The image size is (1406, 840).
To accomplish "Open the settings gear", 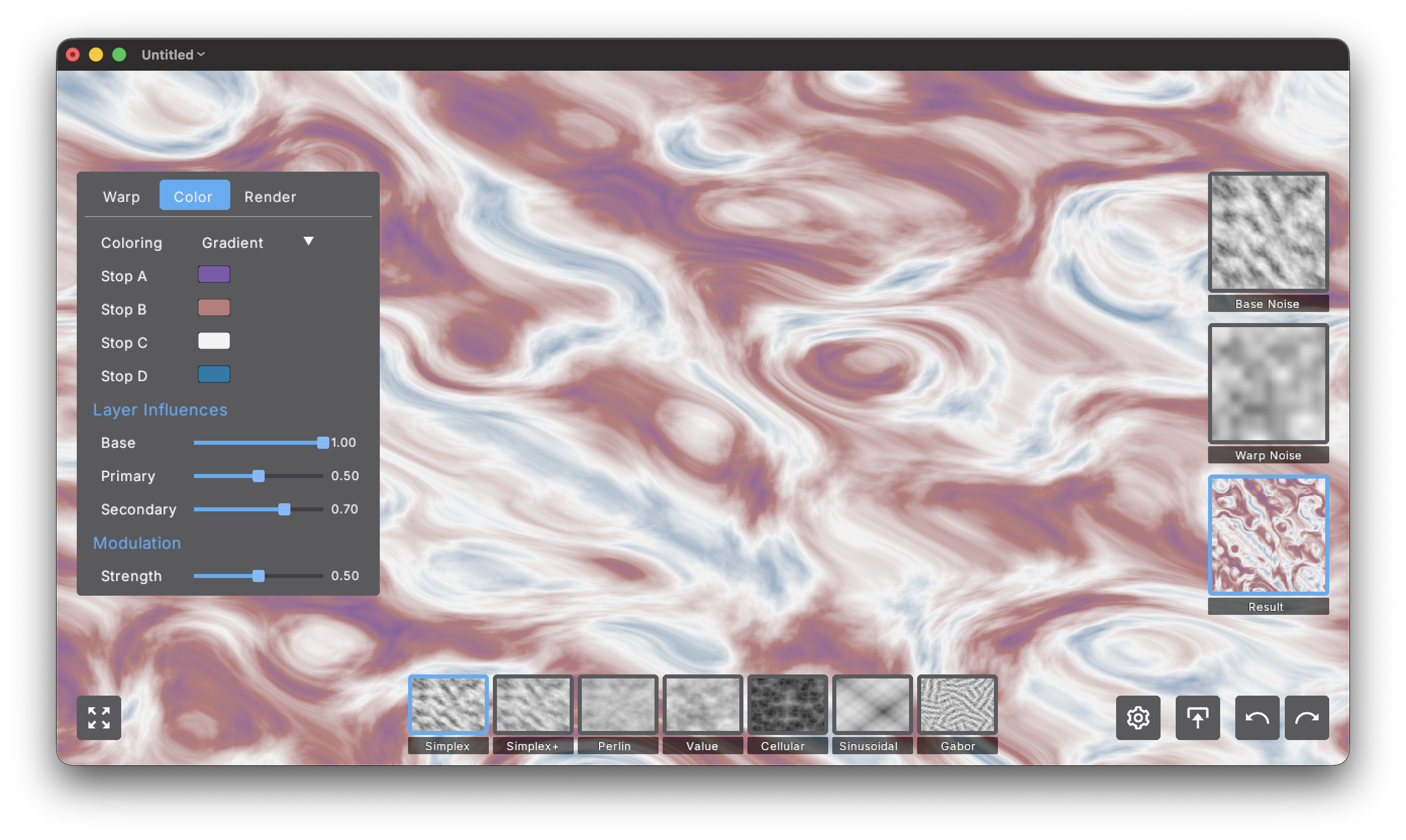I will [x=1138, y=718].
